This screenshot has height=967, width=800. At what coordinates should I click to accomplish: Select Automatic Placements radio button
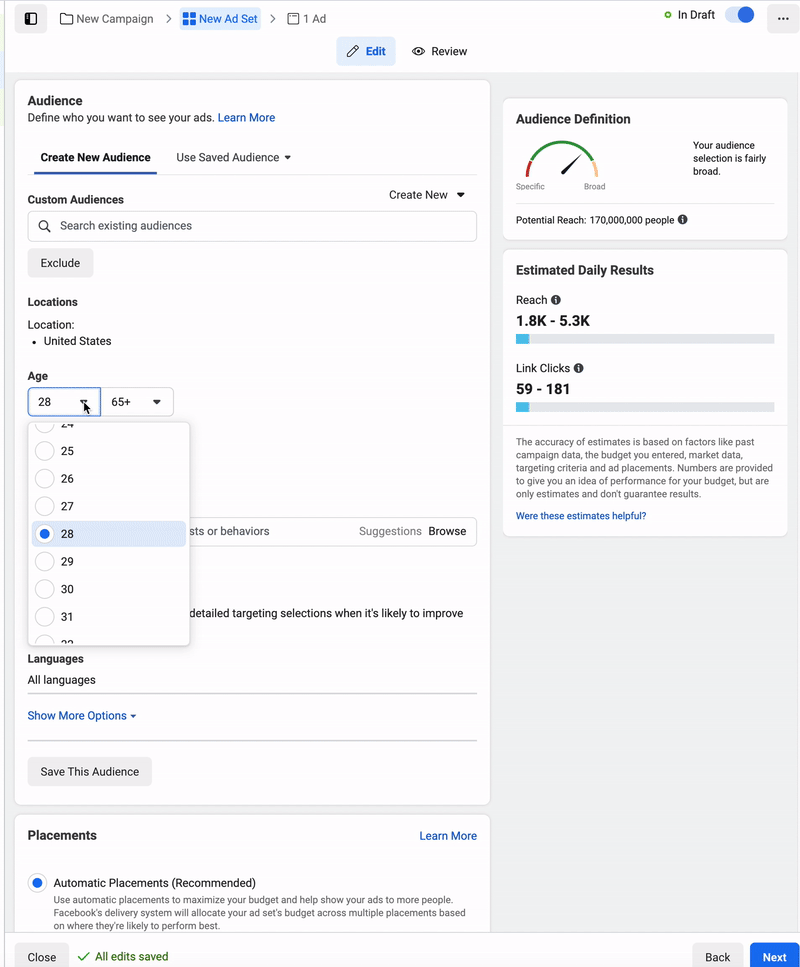pos(37,883)
